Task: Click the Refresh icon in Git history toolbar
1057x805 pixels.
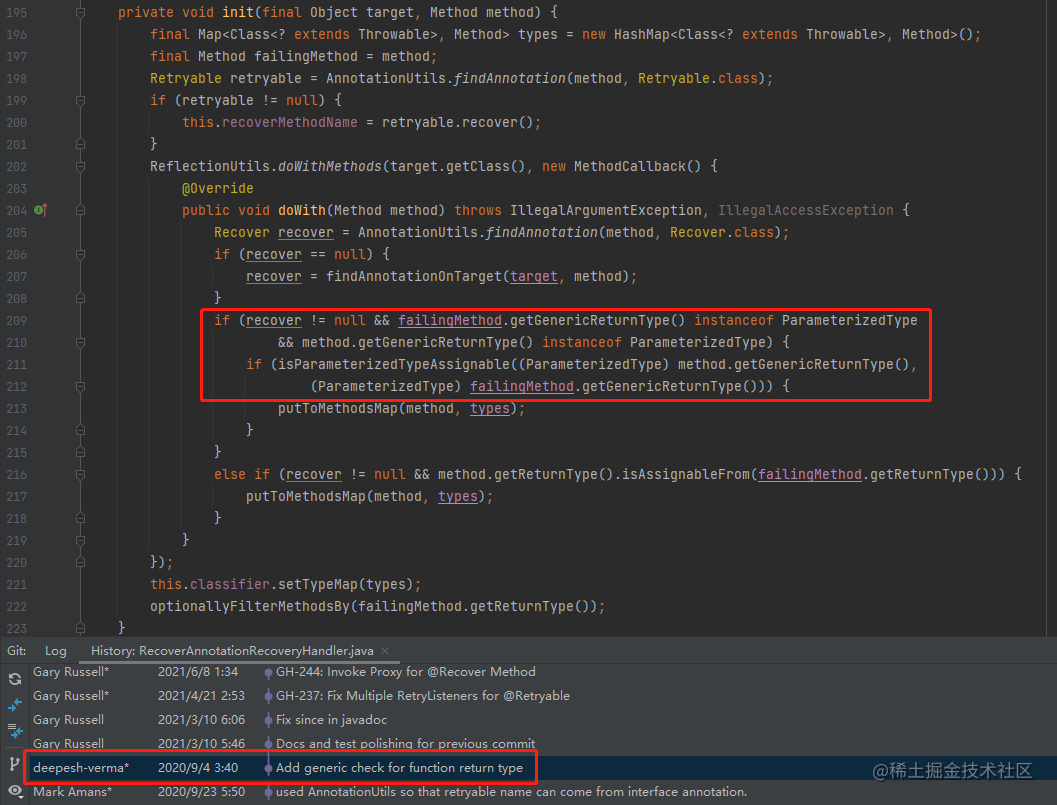Action: (x=15, y=679)
